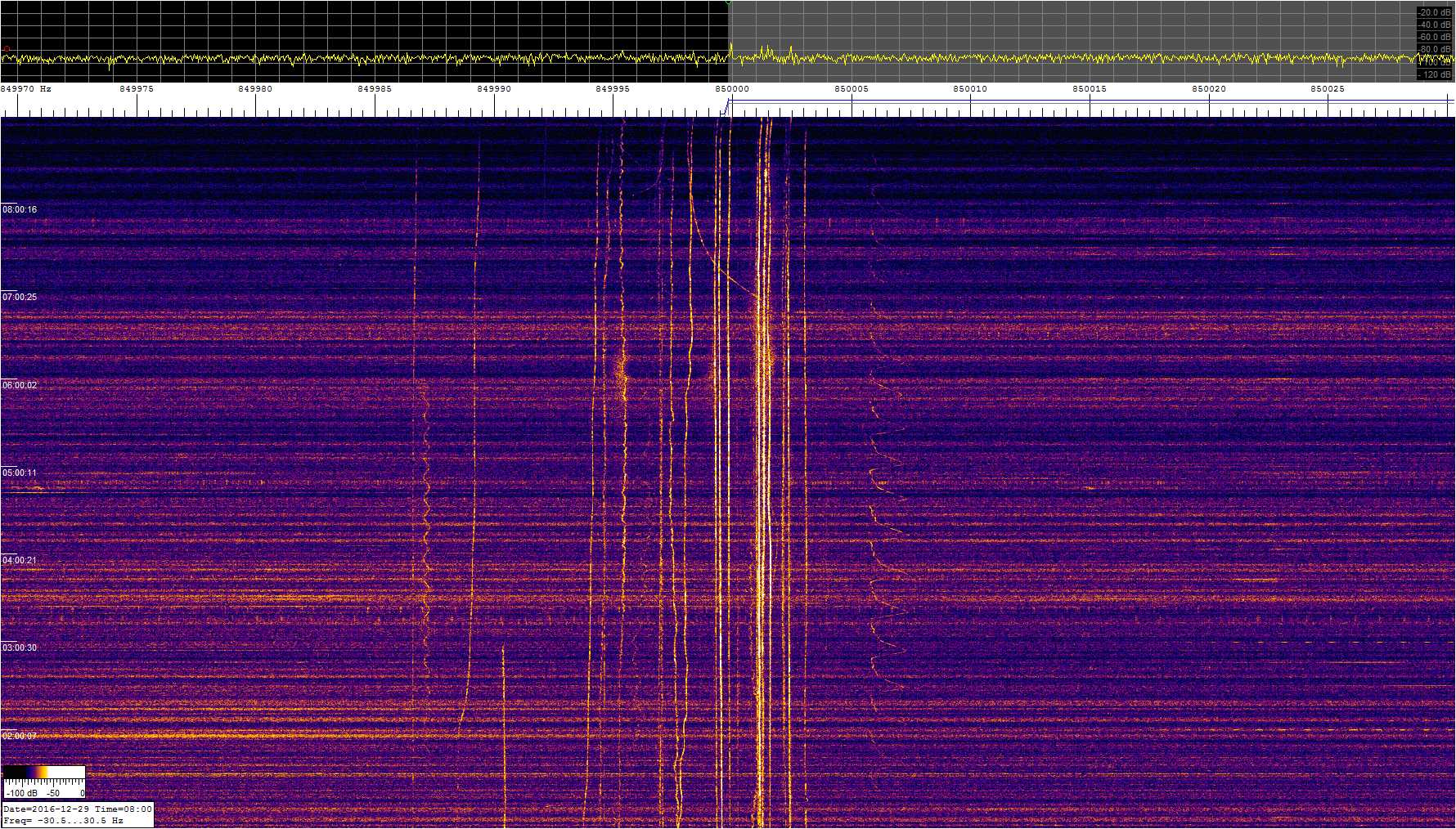This screenshot has width=1456, height=829.
Task: Click the 07:00:25 time marker
Action: click(x=20, y=297)
